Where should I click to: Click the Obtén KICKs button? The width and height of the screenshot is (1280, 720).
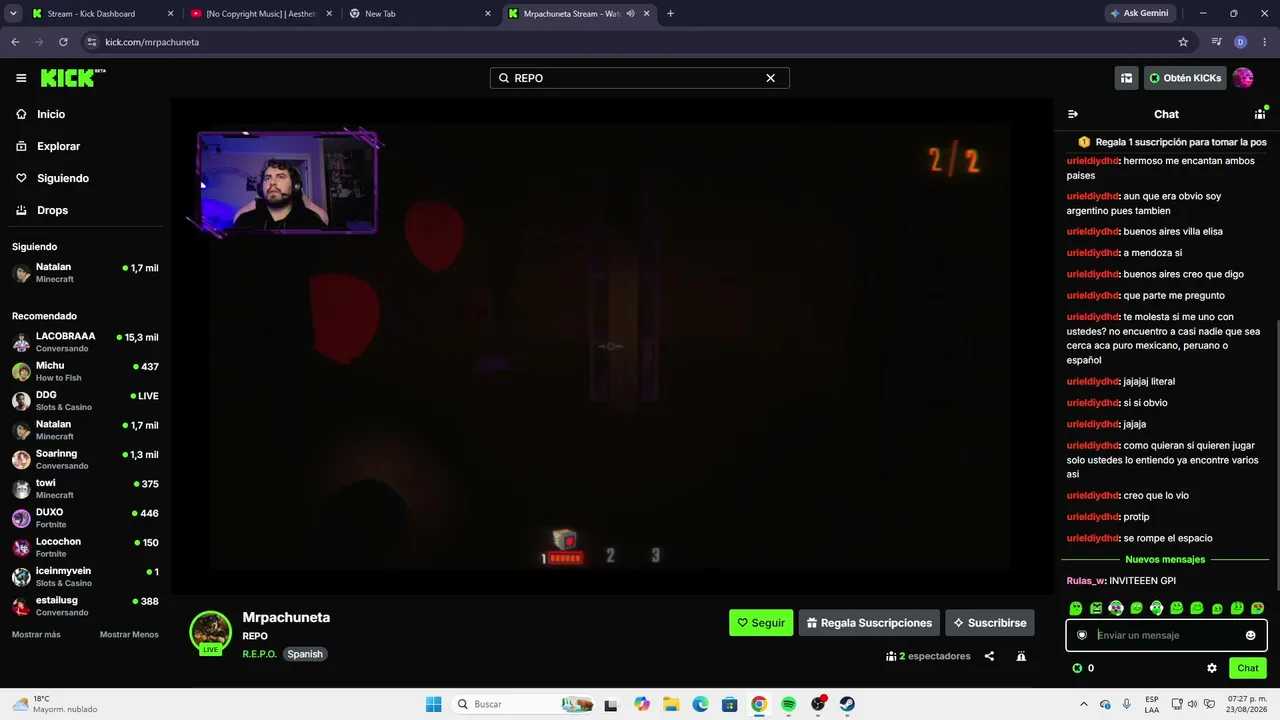point(1185,78)
